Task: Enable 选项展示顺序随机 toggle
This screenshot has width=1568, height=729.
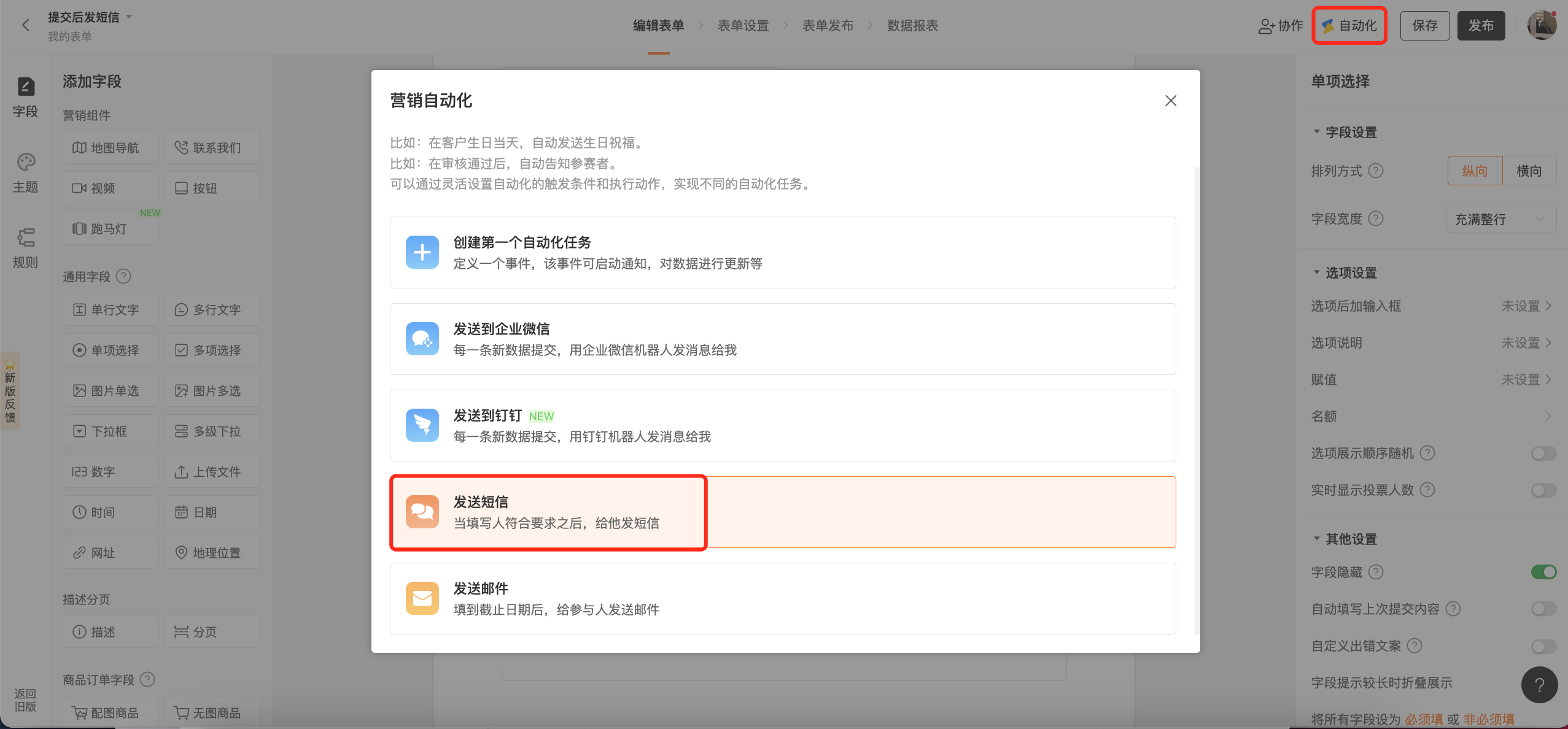Action: pyautogui.click(x=1543, y=453)
